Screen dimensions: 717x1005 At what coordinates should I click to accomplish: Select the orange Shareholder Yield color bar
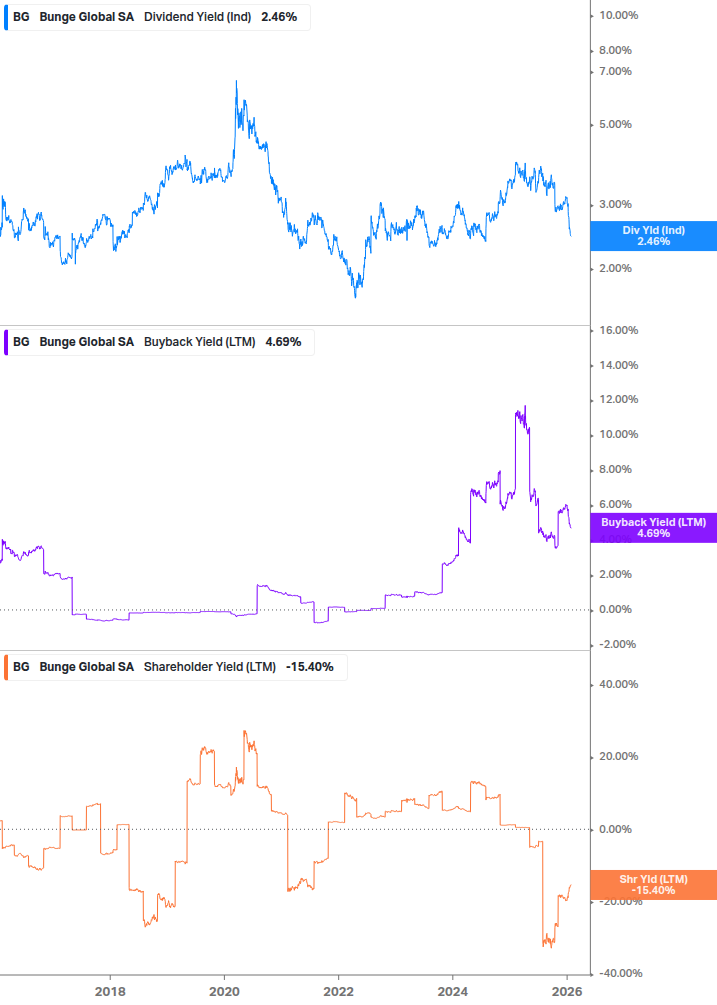coord(6,667)
